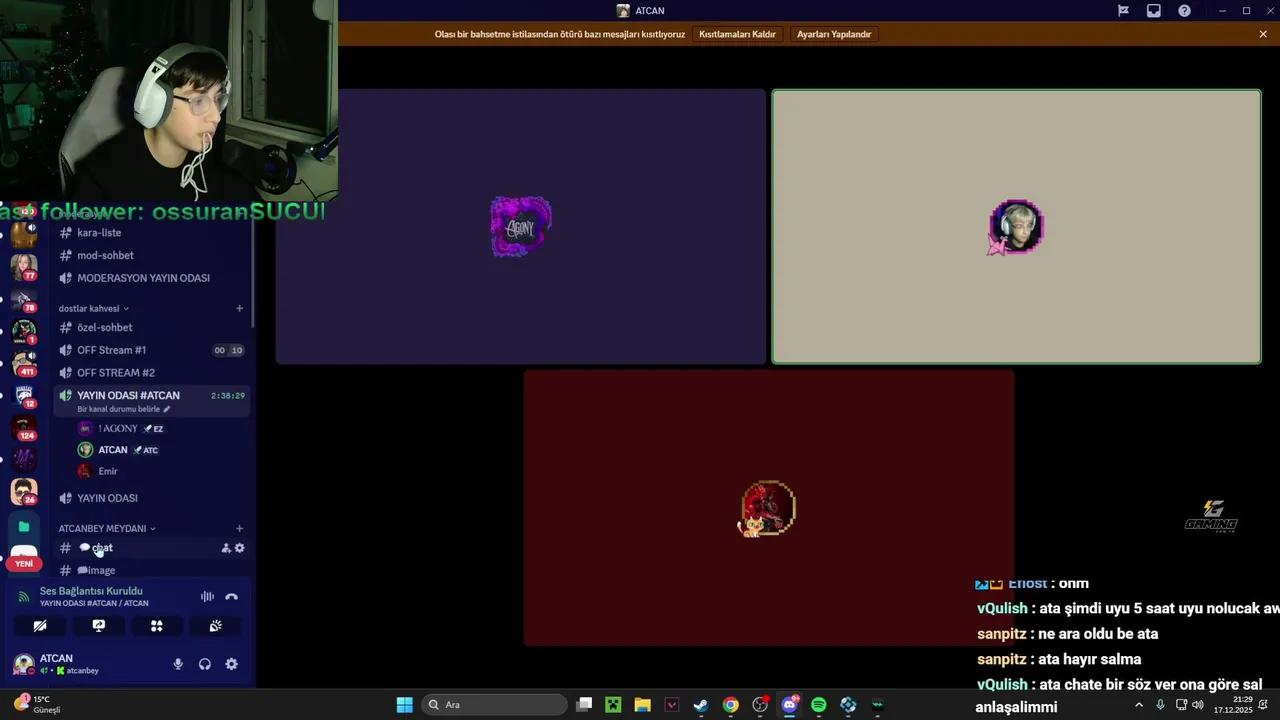Open server with 411 badge in sidebar
The image size is (1280, 720).
pyautogui.click(x=24, y=363)
